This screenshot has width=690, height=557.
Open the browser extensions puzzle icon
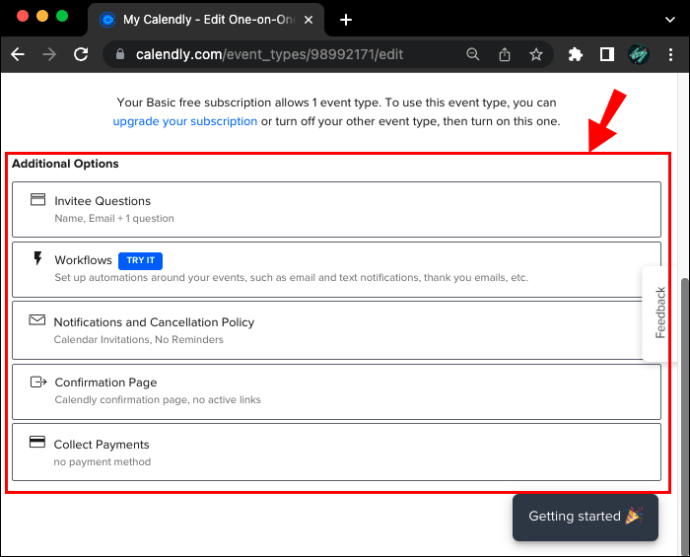(x=575, y=55)
